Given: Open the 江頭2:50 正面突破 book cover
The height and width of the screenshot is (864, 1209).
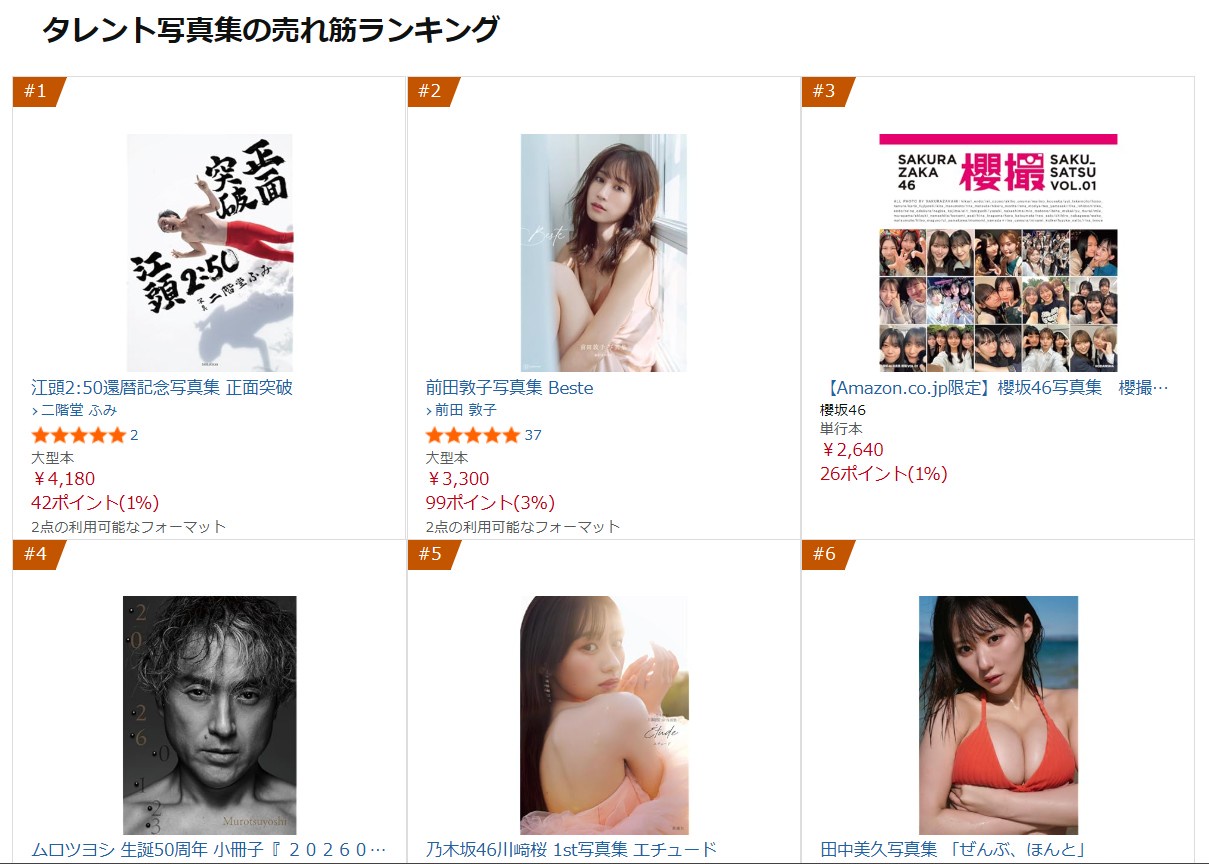Looking at the screenshot, I should pos(210,253).
